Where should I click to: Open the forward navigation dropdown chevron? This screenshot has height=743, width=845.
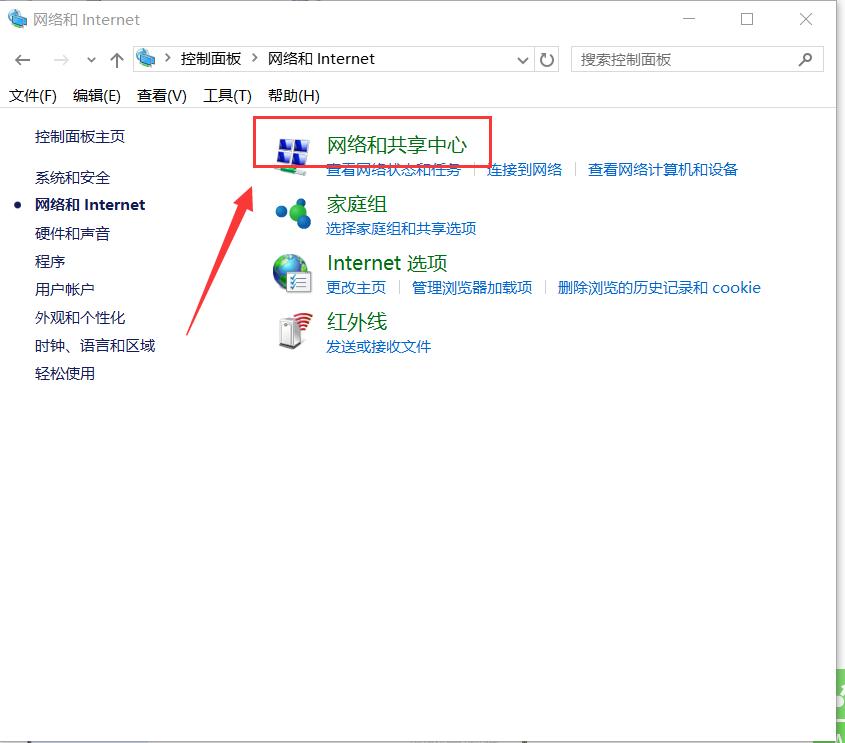click(90, 60)
